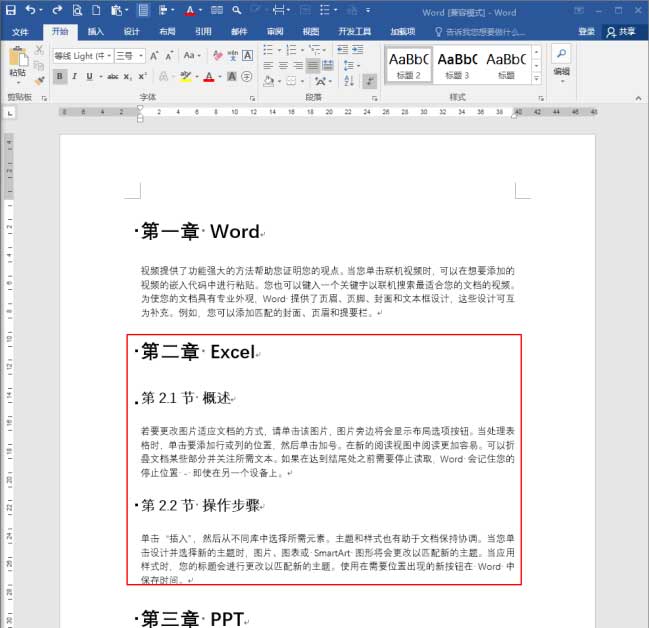Apply distributed alignment to the paragraph

(x=328, y=65)
